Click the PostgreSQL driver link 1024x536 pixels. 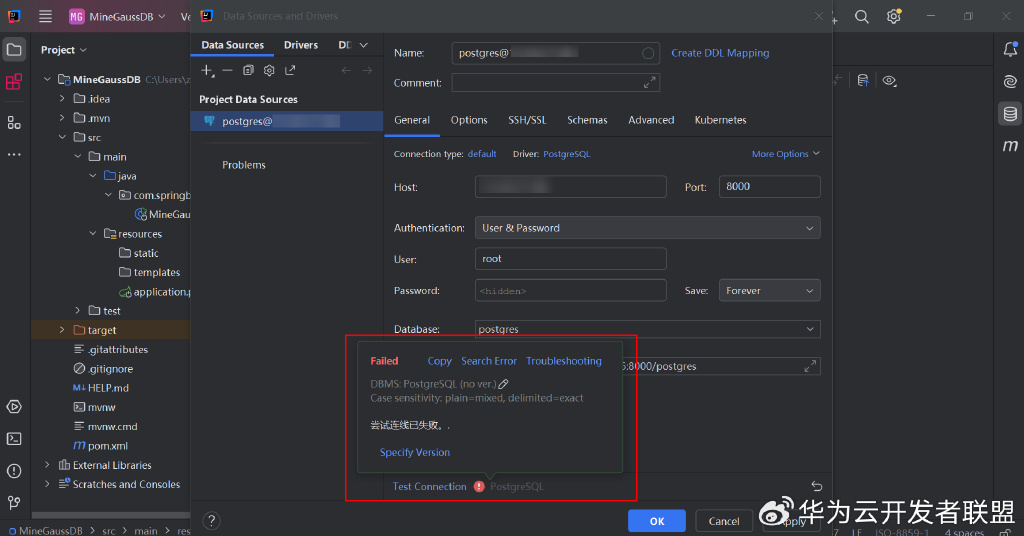tap(566, 154)
